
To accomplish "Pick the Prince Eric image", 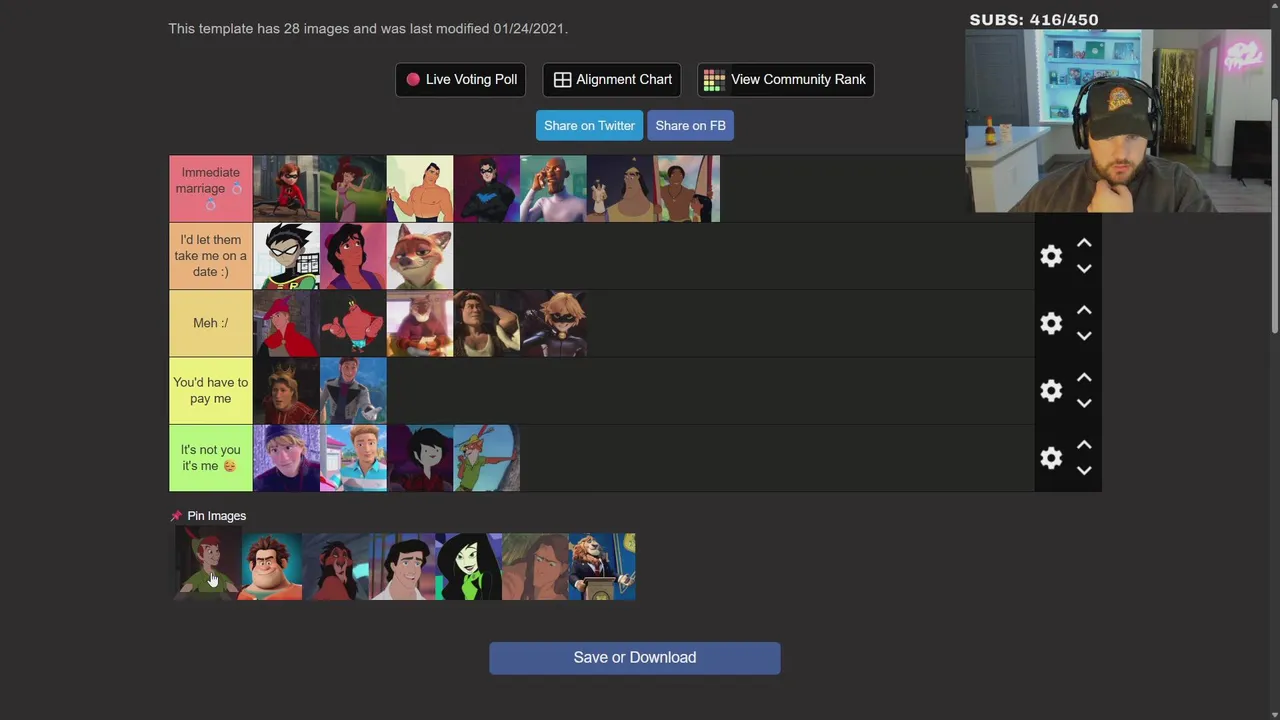I will (x=402, y=567).
